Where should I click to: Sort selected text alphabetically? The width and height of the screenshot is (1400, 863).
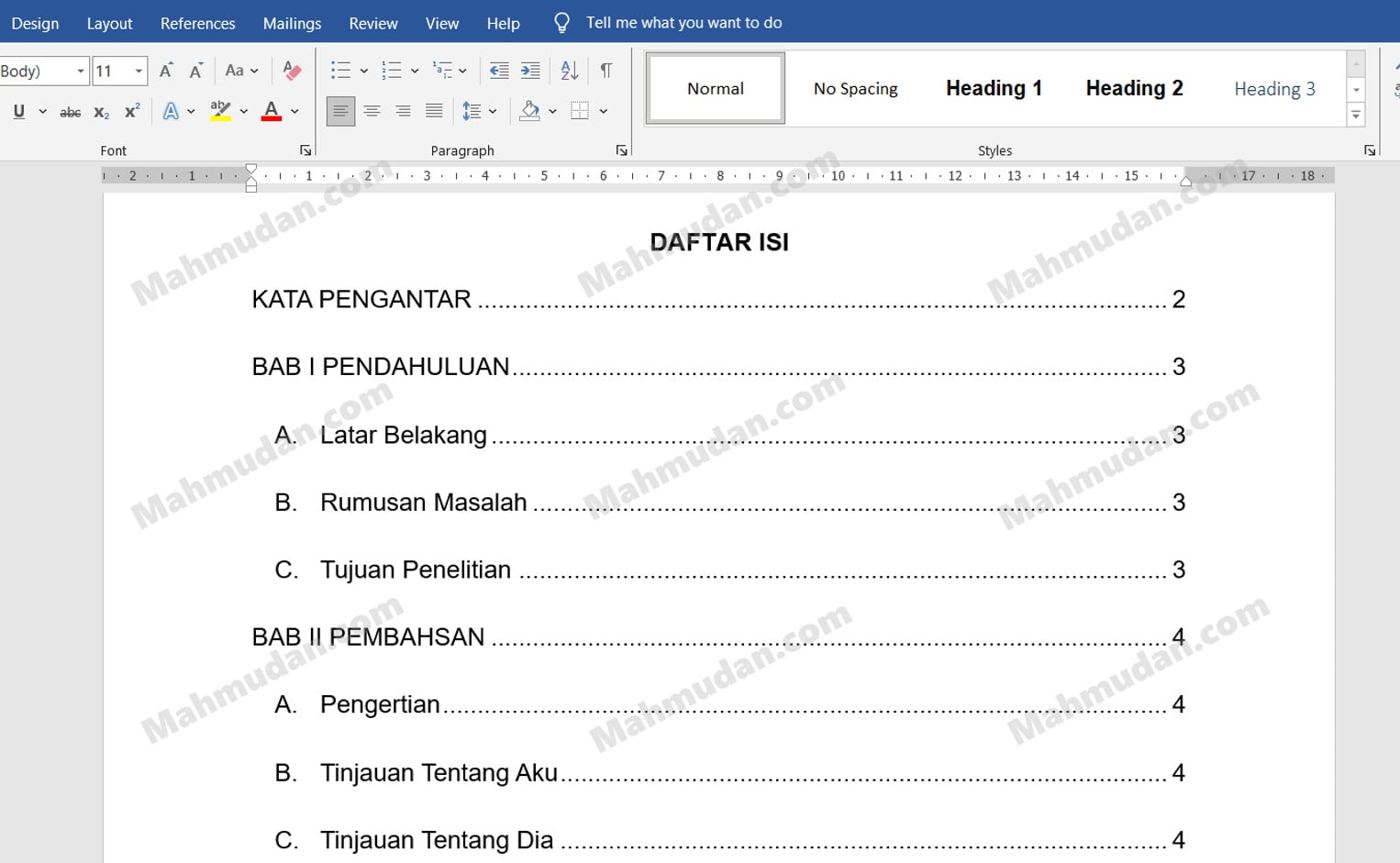tap(570, 71)
